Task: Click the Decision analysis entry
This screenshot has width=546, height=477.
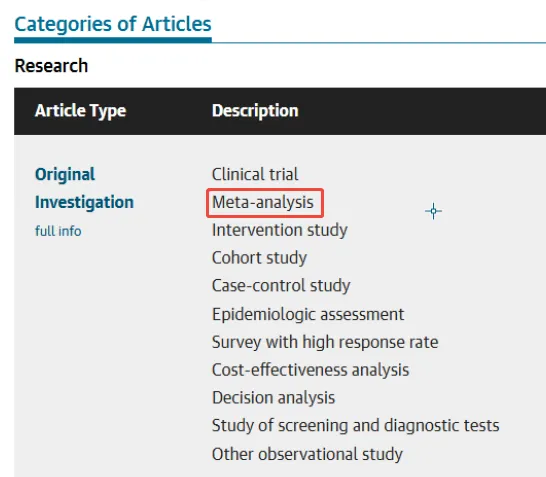Action: pos(273,398)
